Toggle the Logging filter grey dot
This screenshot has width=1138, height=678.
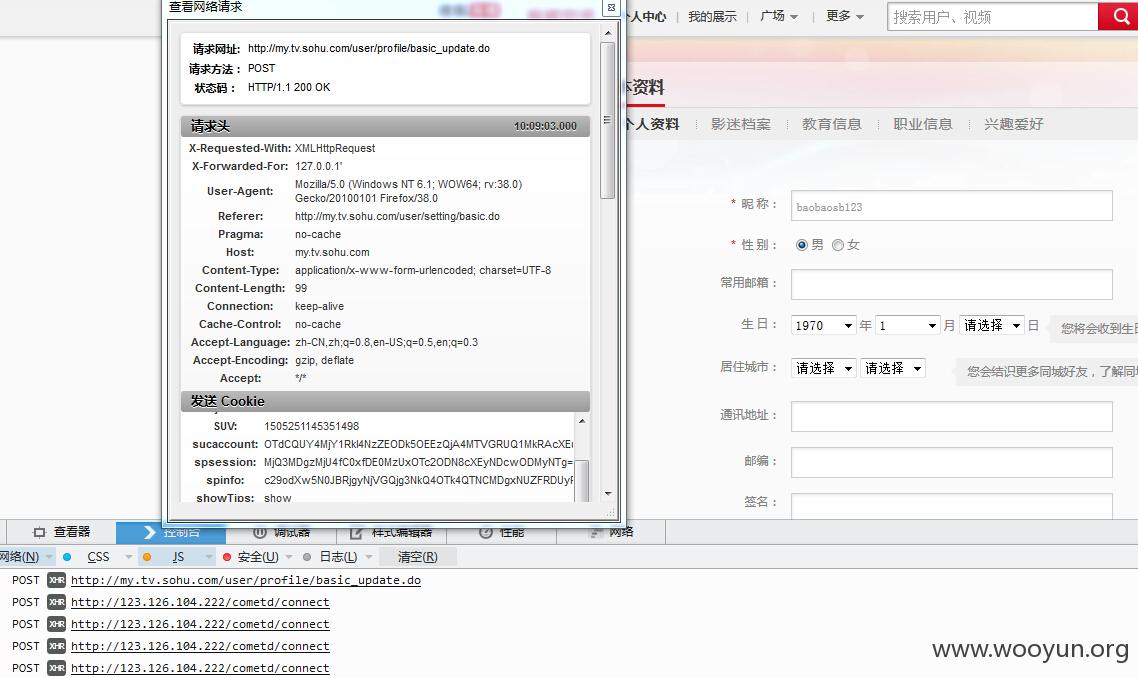(307, 557)
